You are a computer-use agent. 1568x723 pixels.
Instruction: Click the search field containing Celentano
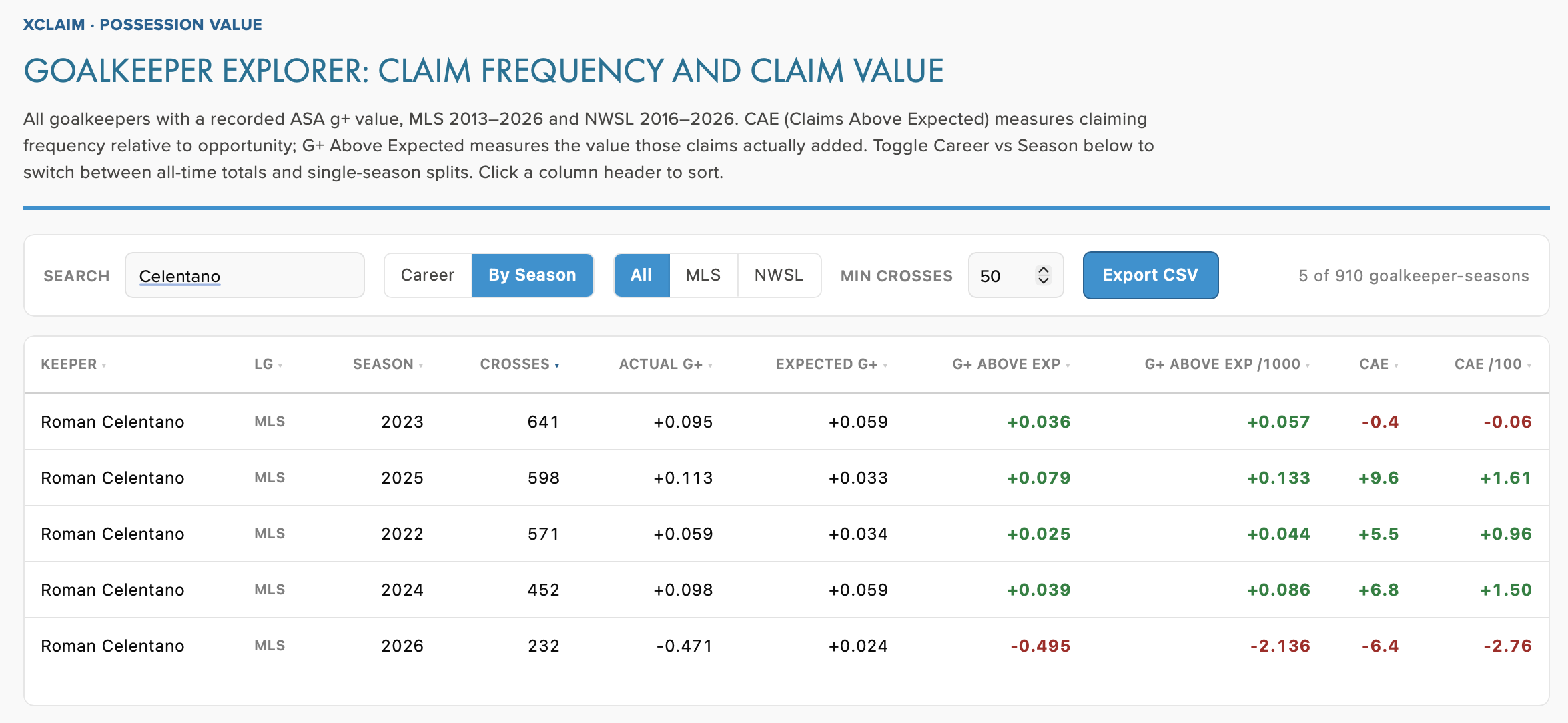point(245,275)
